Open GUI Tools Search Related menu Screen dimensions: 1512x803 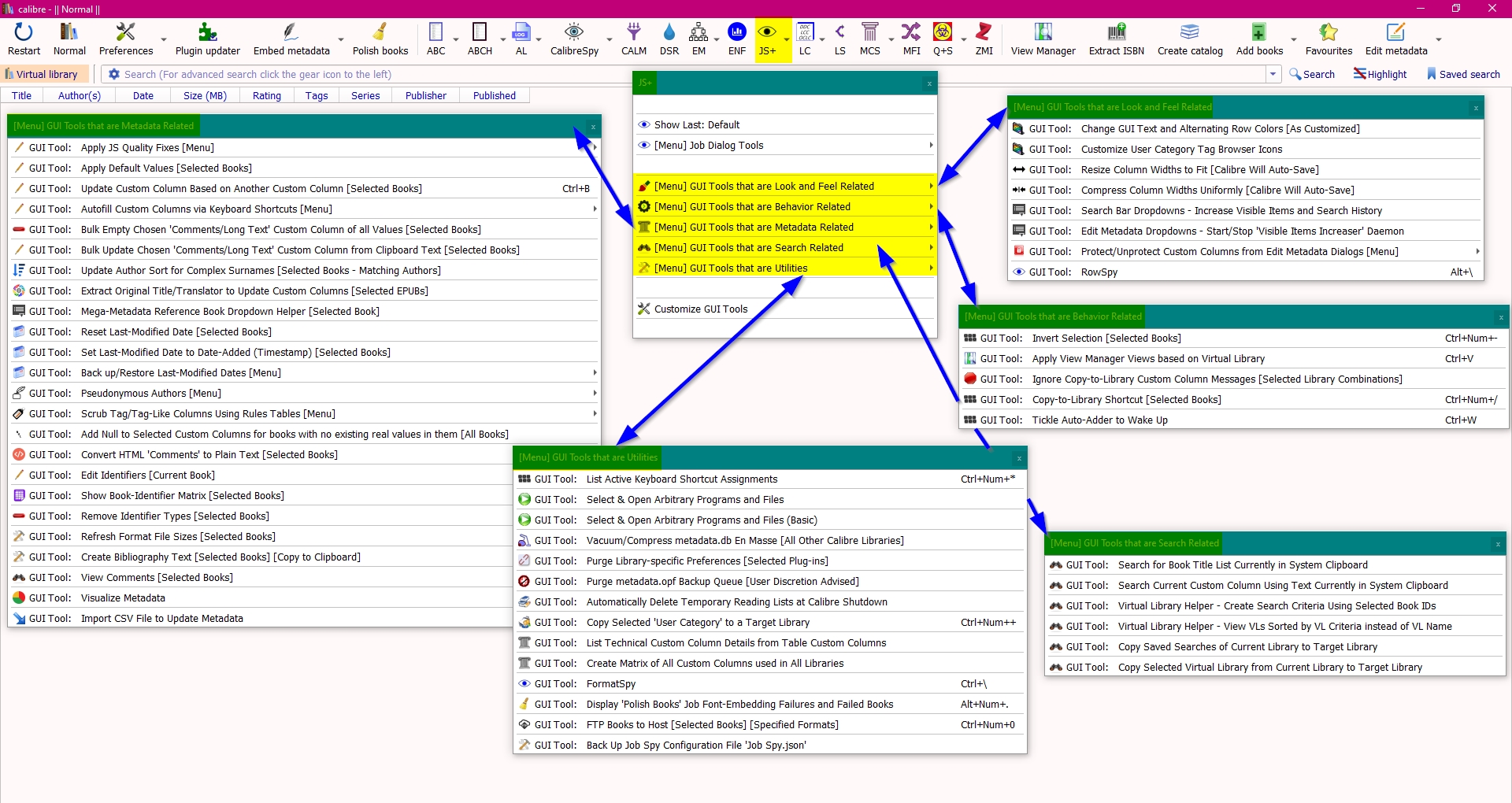point(785,248)
